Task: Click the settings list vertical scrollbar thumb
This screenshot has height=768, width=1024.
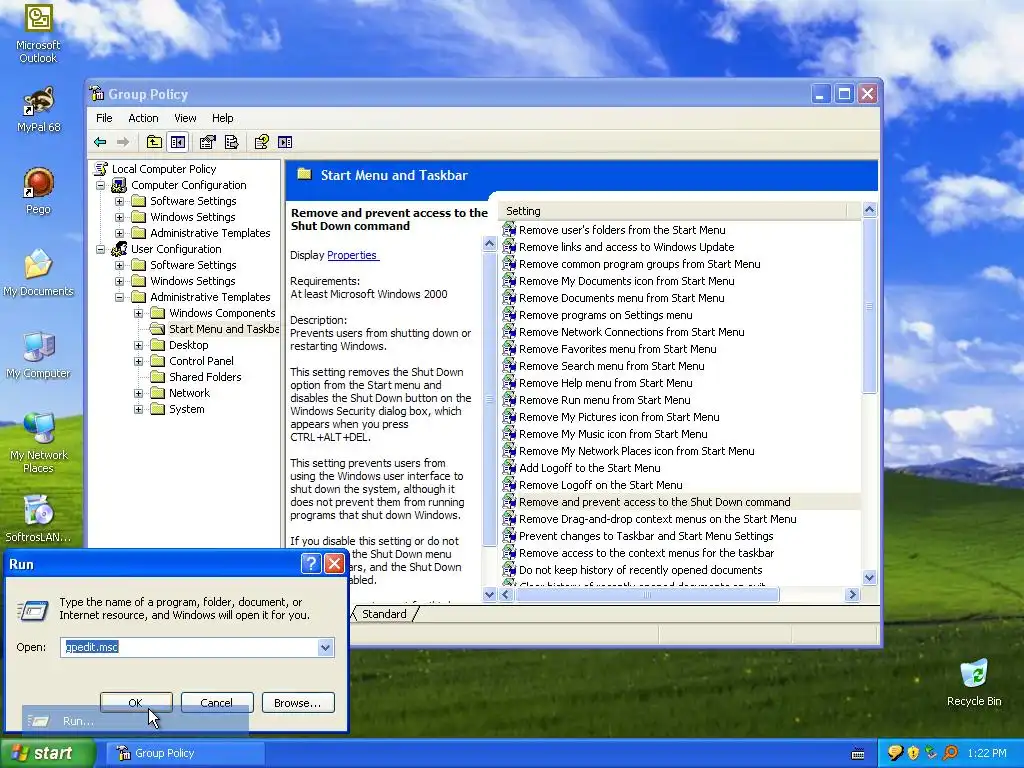Action: coord(869,306)
